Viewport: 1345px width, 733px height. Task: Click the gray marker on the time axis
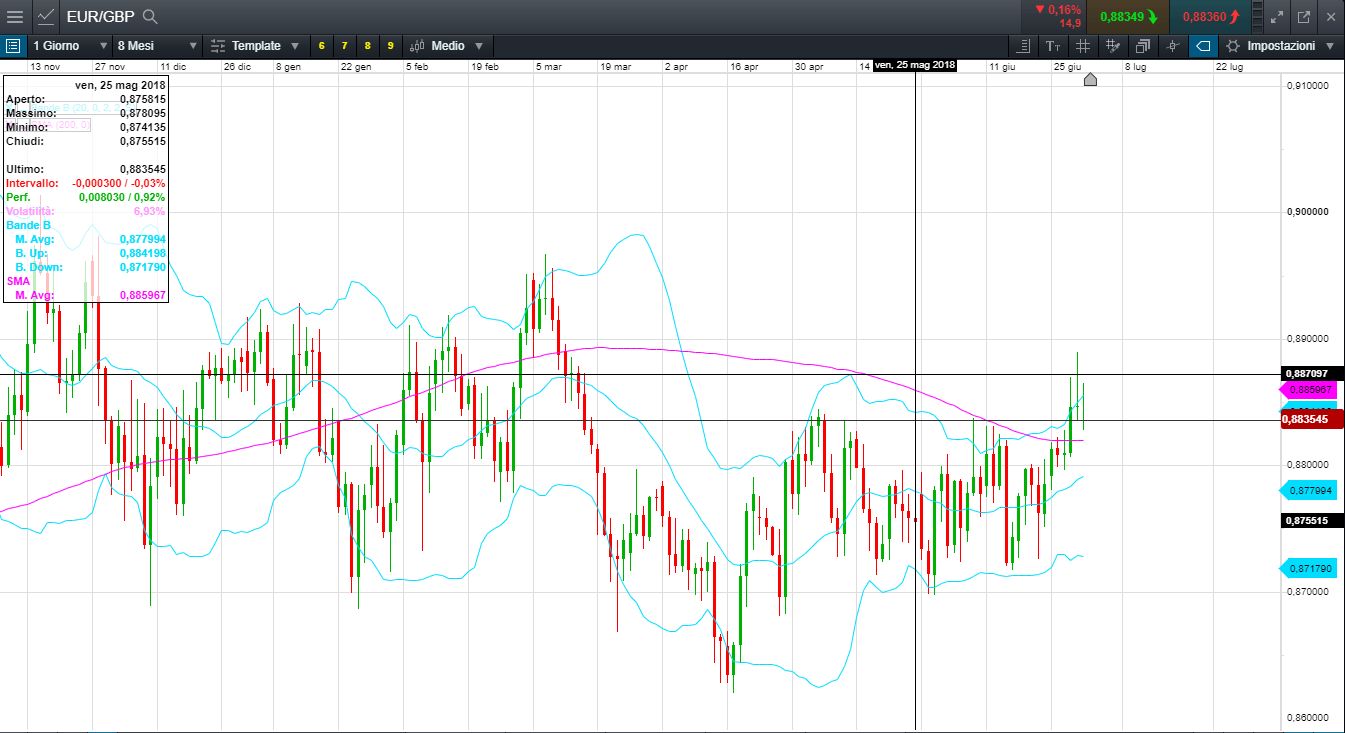1090,79
